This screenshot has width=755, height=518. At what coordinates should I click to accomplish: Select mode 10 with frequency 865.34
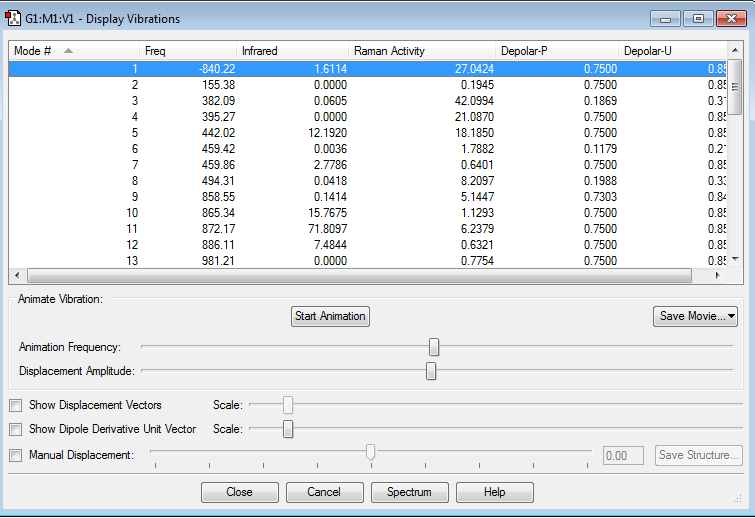(x=367, y=213)
